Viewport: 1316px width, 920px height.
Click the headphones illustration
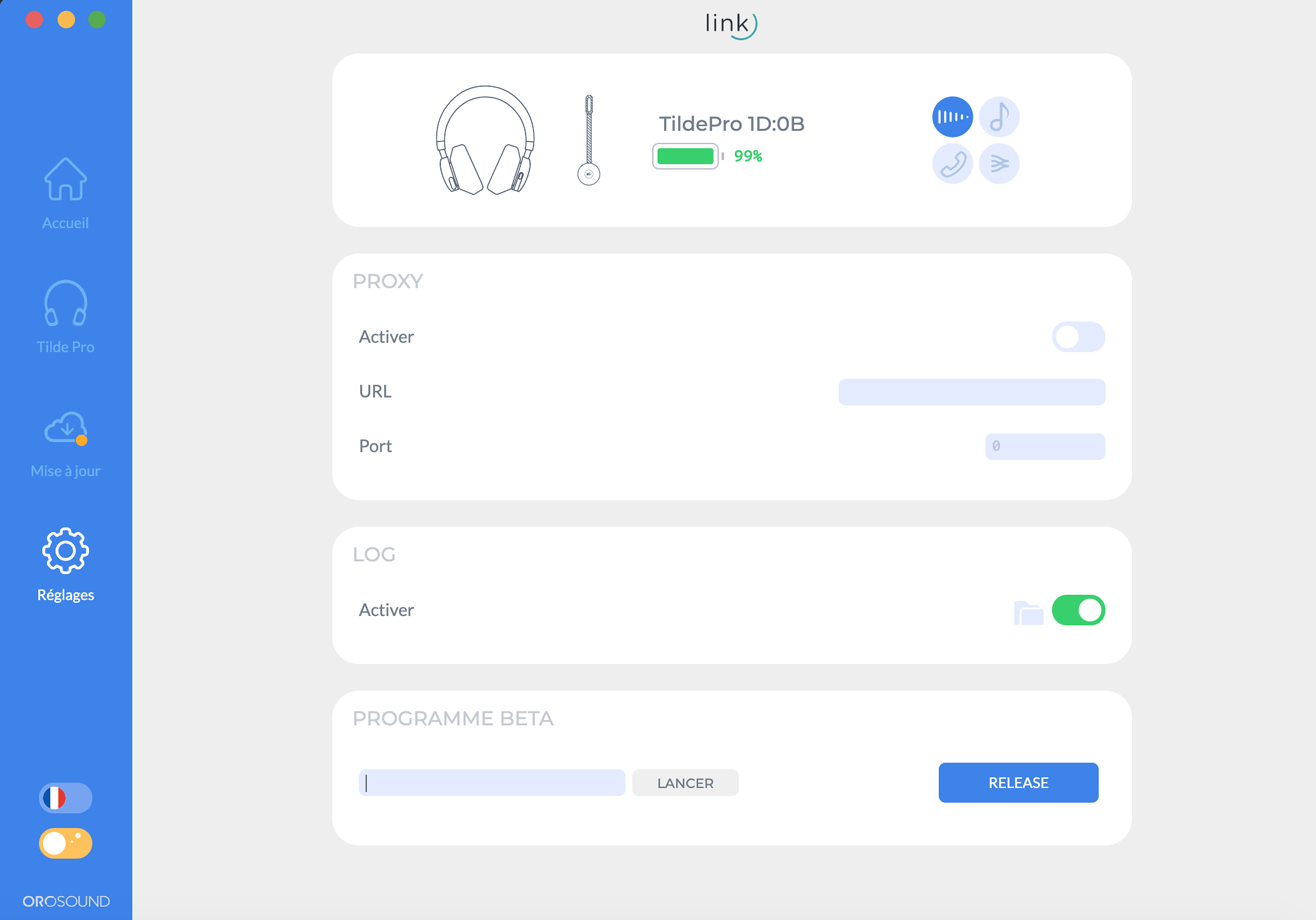(485, 140)
